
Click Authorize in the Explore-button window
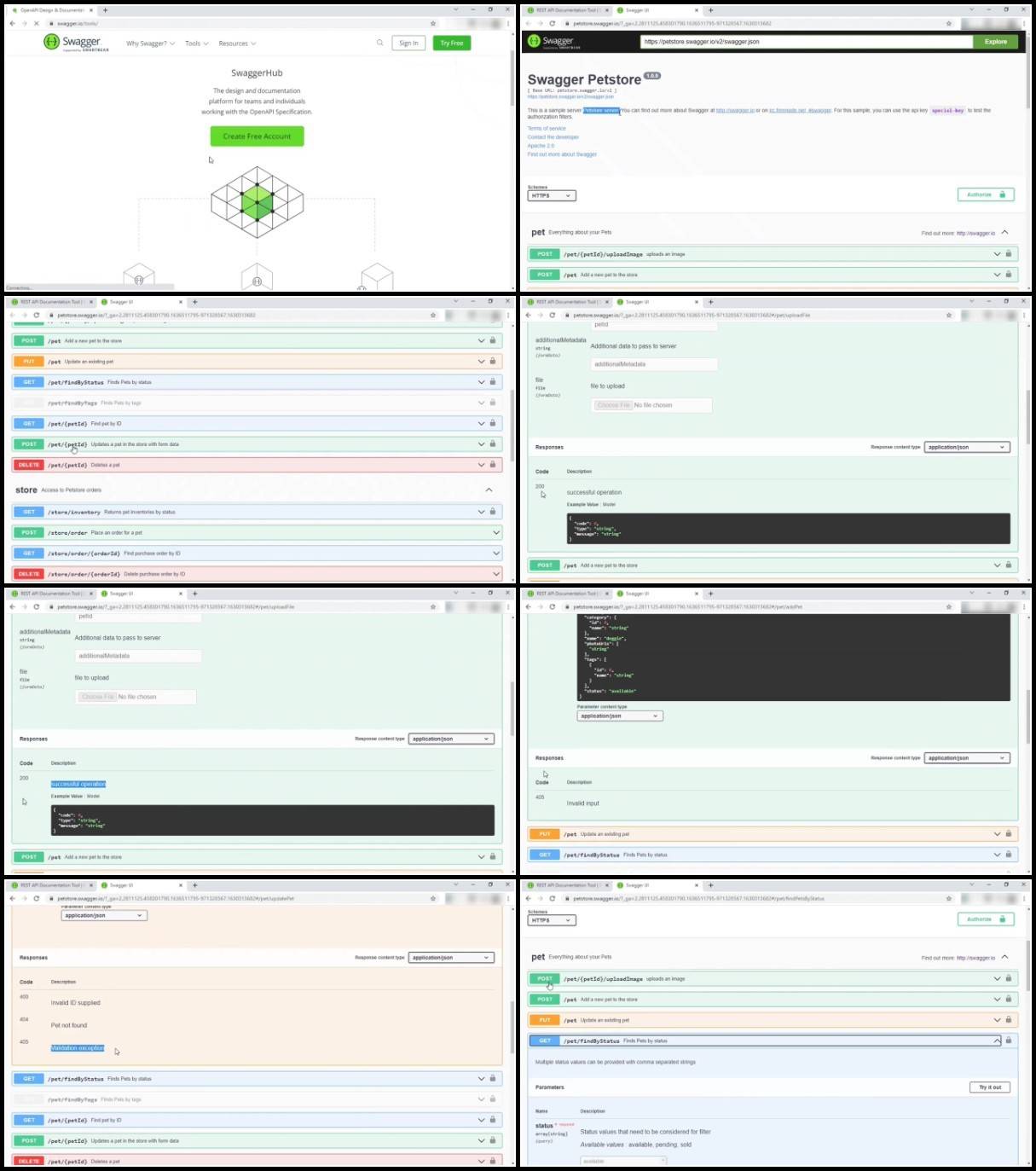986,194
